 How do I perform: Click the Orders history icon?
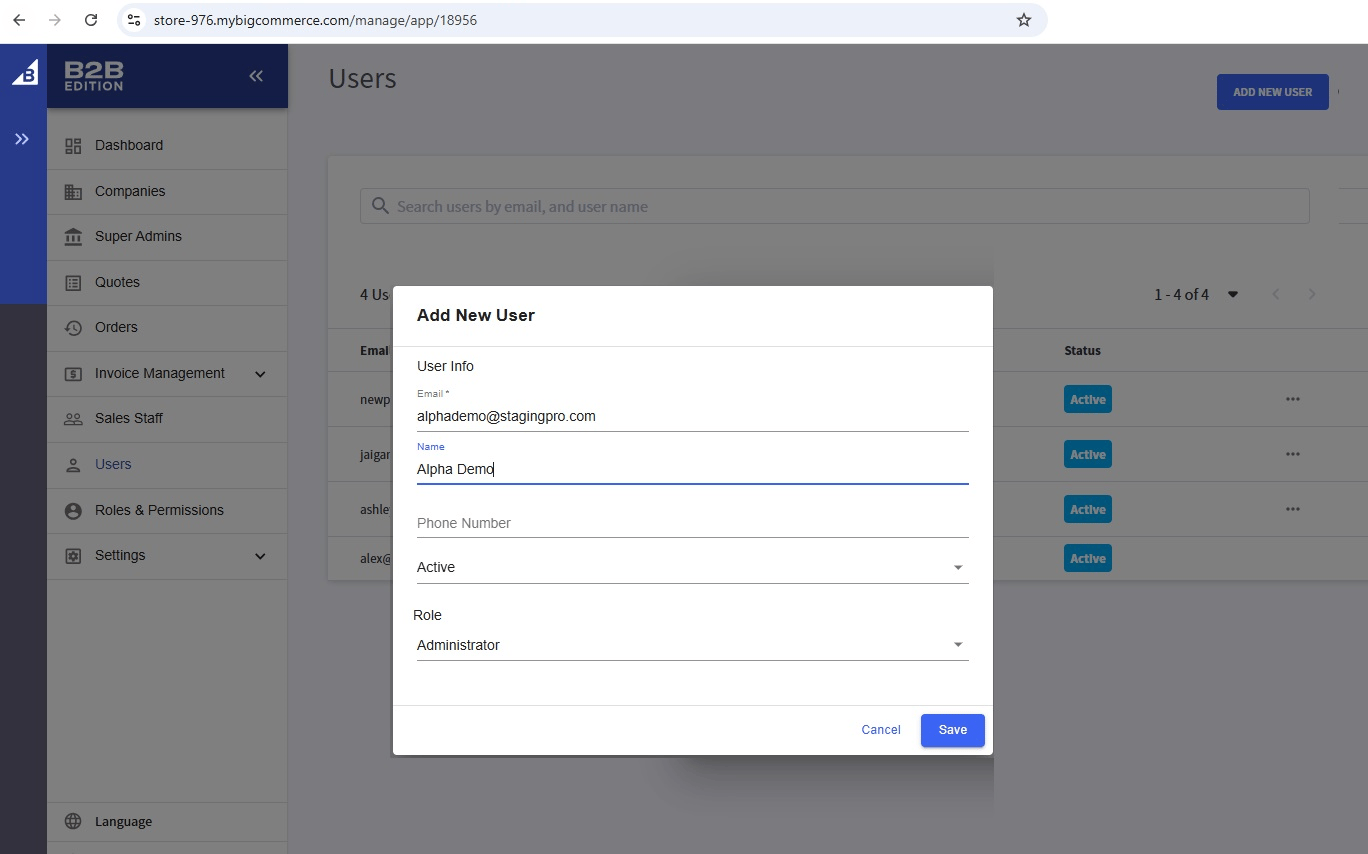coord(73,328)
